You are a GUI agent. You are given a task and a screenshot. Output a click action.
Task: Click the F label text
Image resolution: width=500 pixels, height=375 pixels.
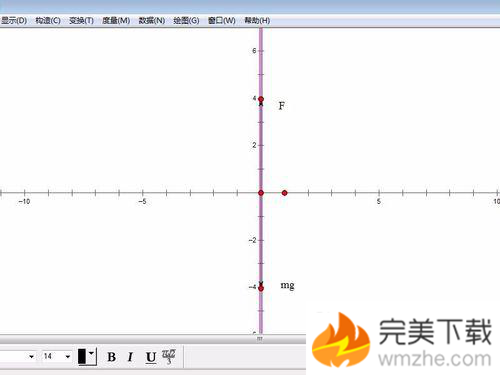282,106
